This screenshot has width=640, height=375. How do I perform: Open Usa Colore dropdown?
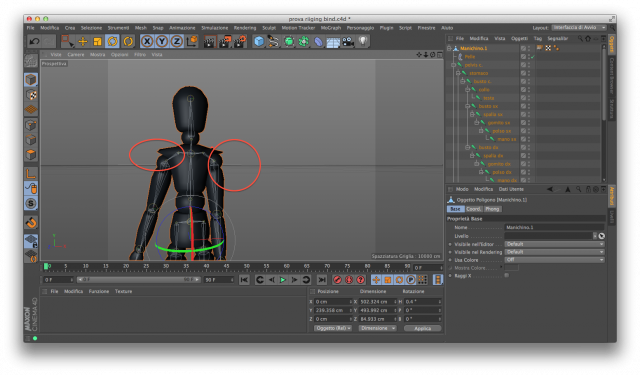tap(554, 260)
